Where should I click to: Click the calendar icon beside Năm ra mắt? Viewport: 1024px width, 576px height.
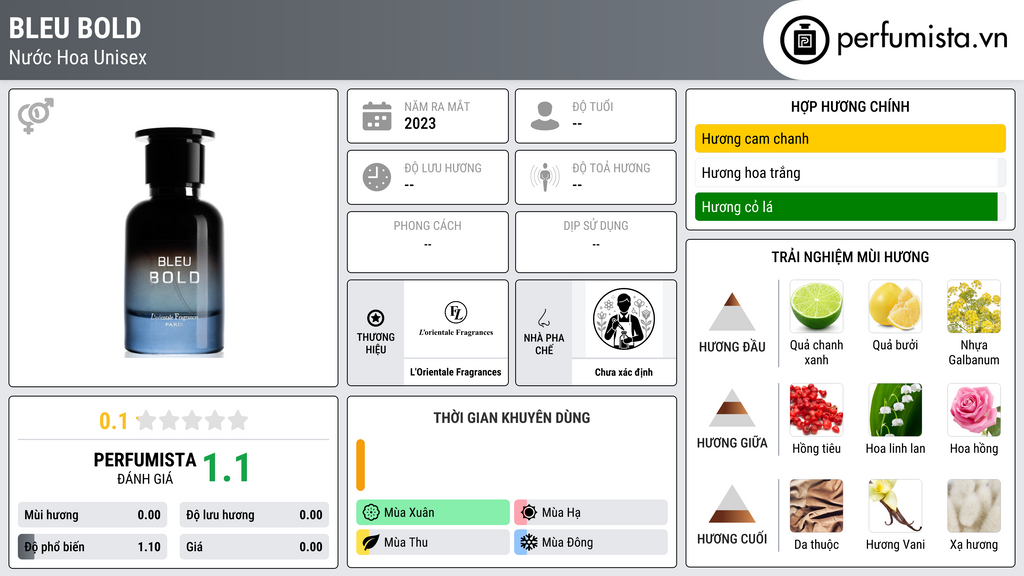coord(377,116)
